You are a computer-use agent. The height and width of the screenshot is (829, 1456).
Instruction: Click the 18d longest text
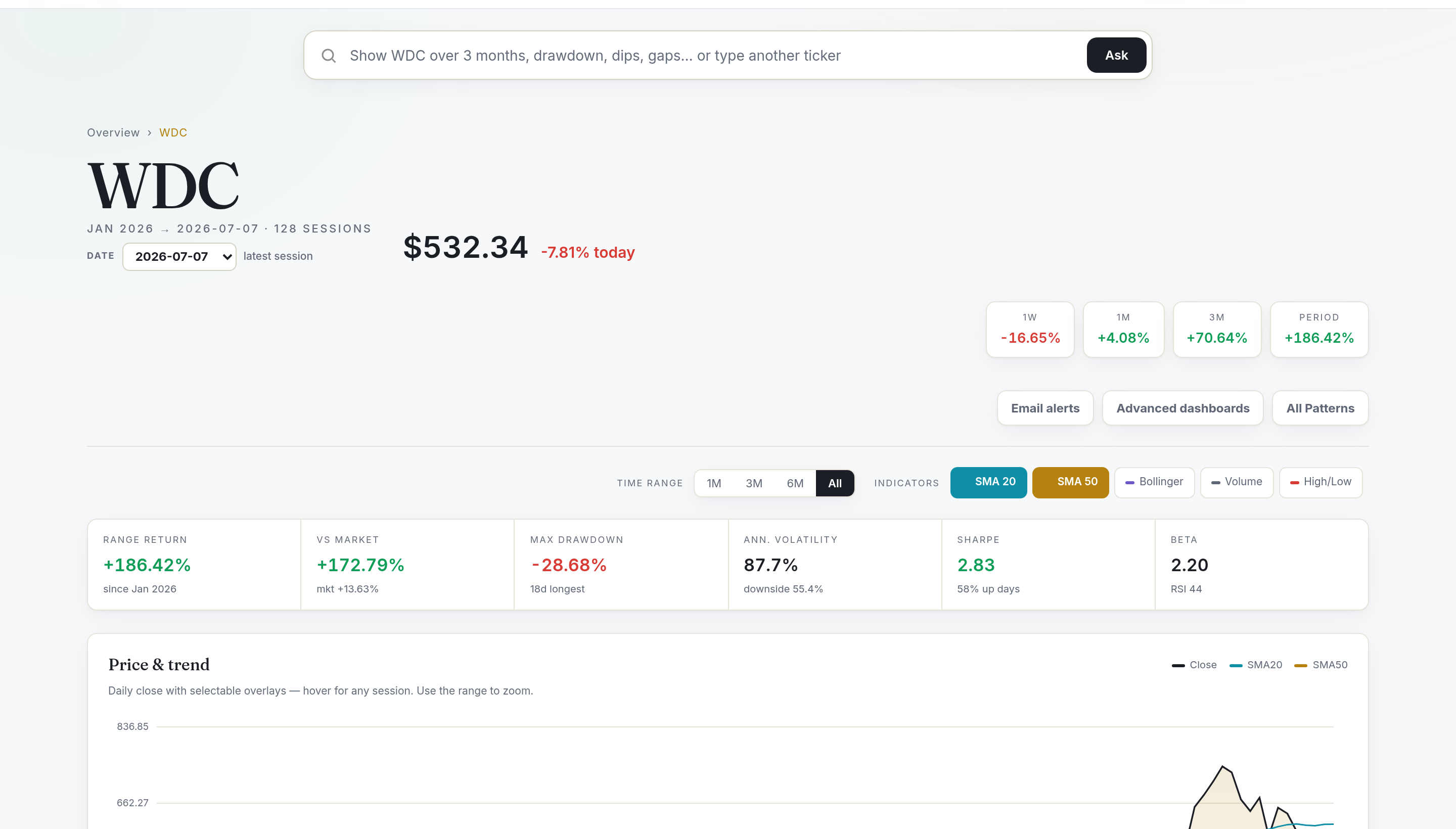pos(557,589)
